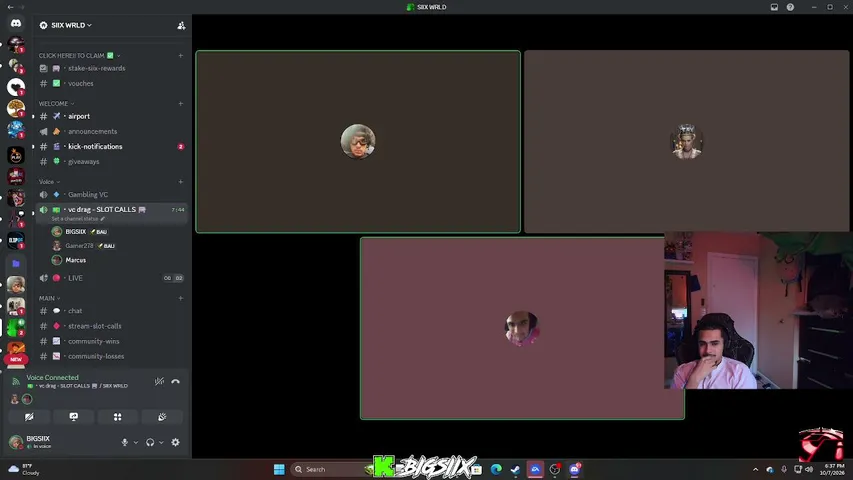Viewport: 853px width, 480px height.
Task: Open the Help question mark icon
Action: click(x=790, y=7)
